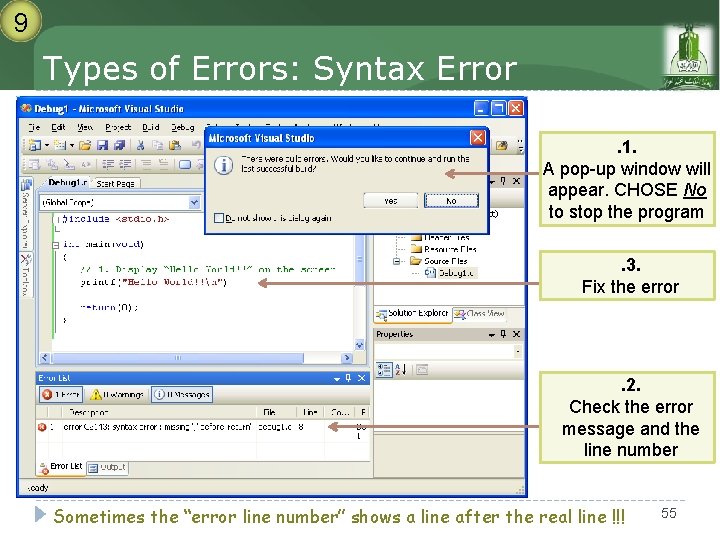The width and height of the screenshot is (720, 540).
Task: Open the View menu
Action: click(x=85, y=127)
